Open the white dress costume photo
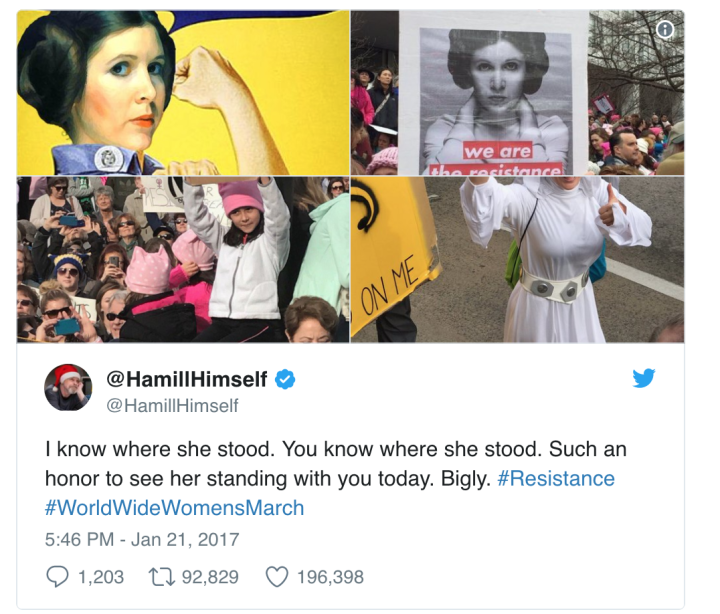The width and height of the screenshot is (720, 614). tap(518, 259)
